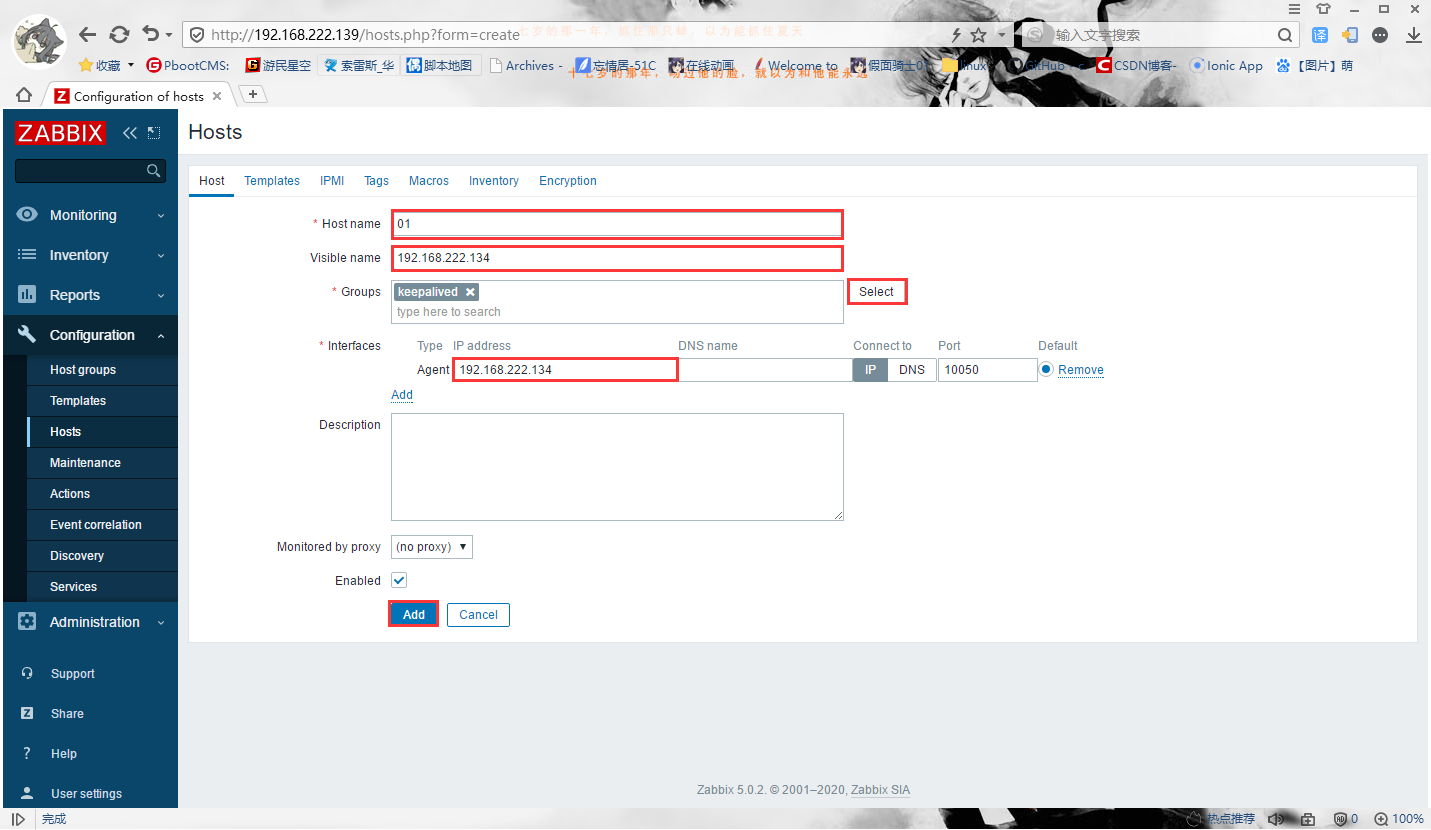Image resolution: width=1431 pixels, height=830 pixels.
Task: Click the browser undo-close arrow icon
Action: point(151,34)
